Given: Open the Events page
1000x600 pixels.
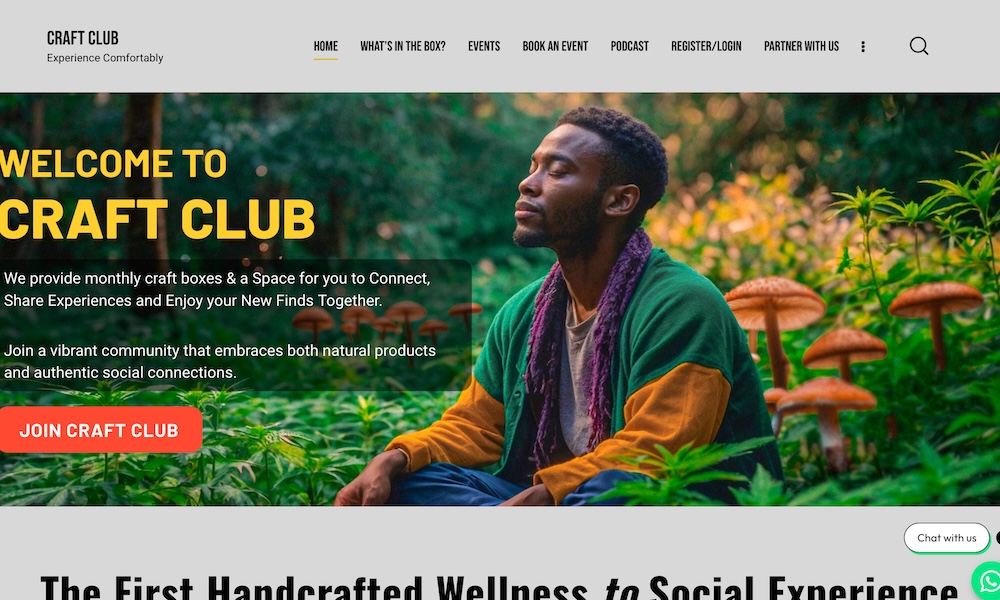Looking at the screenshot, I should pos(484,47).
